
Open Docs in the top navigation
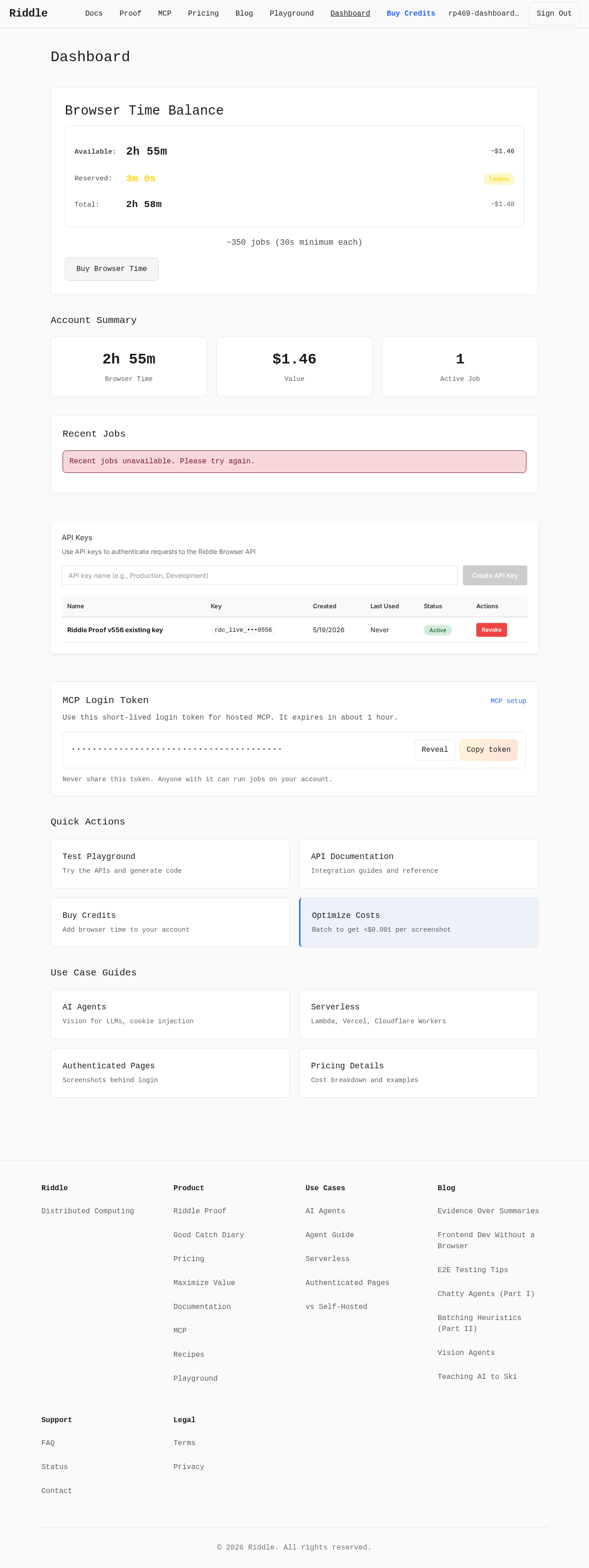point(94,13)
